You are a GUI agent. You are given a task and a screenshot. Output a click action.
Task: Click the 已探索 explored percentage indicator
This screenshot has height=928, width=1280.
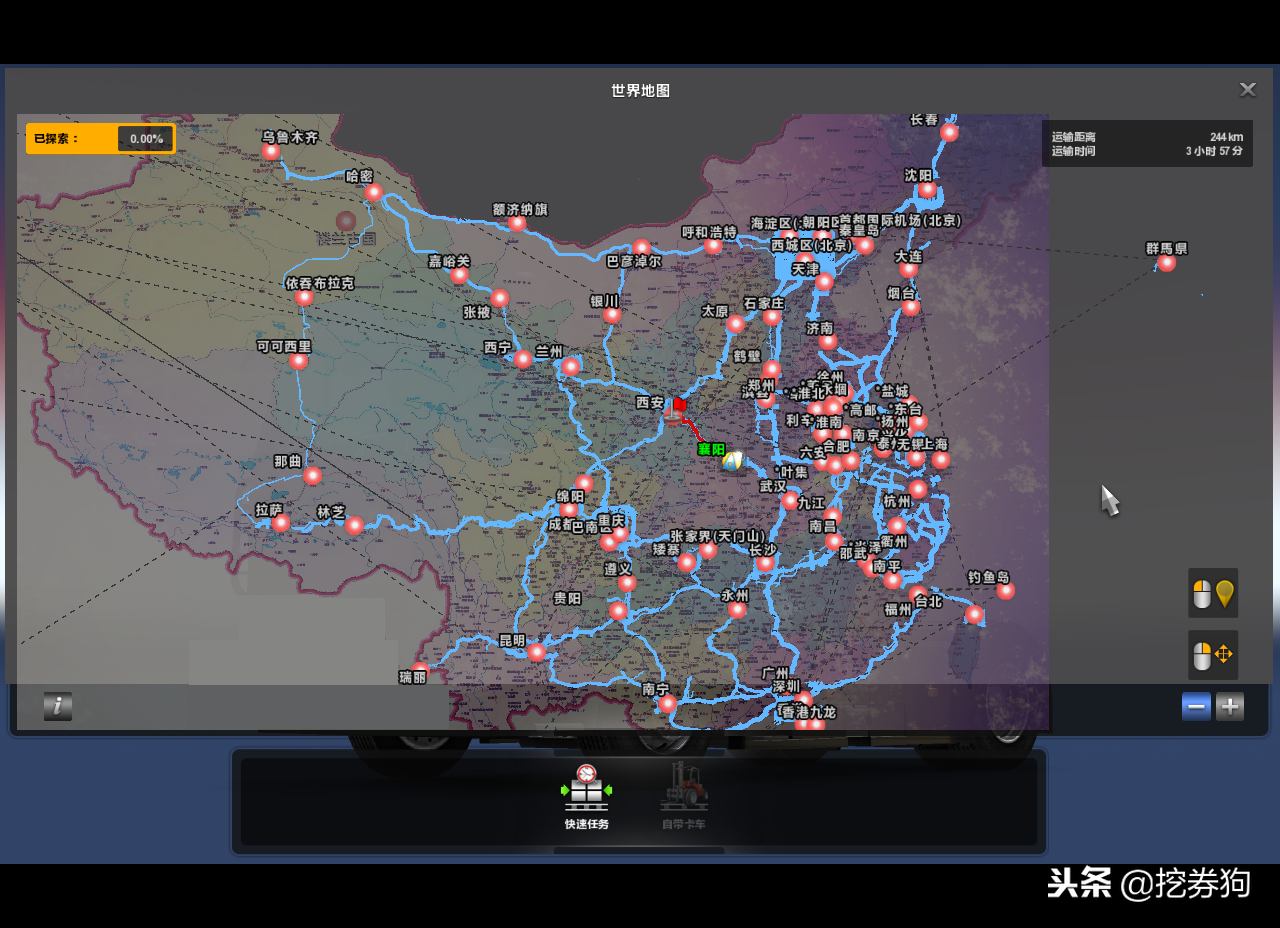click(x=101, y=139)
